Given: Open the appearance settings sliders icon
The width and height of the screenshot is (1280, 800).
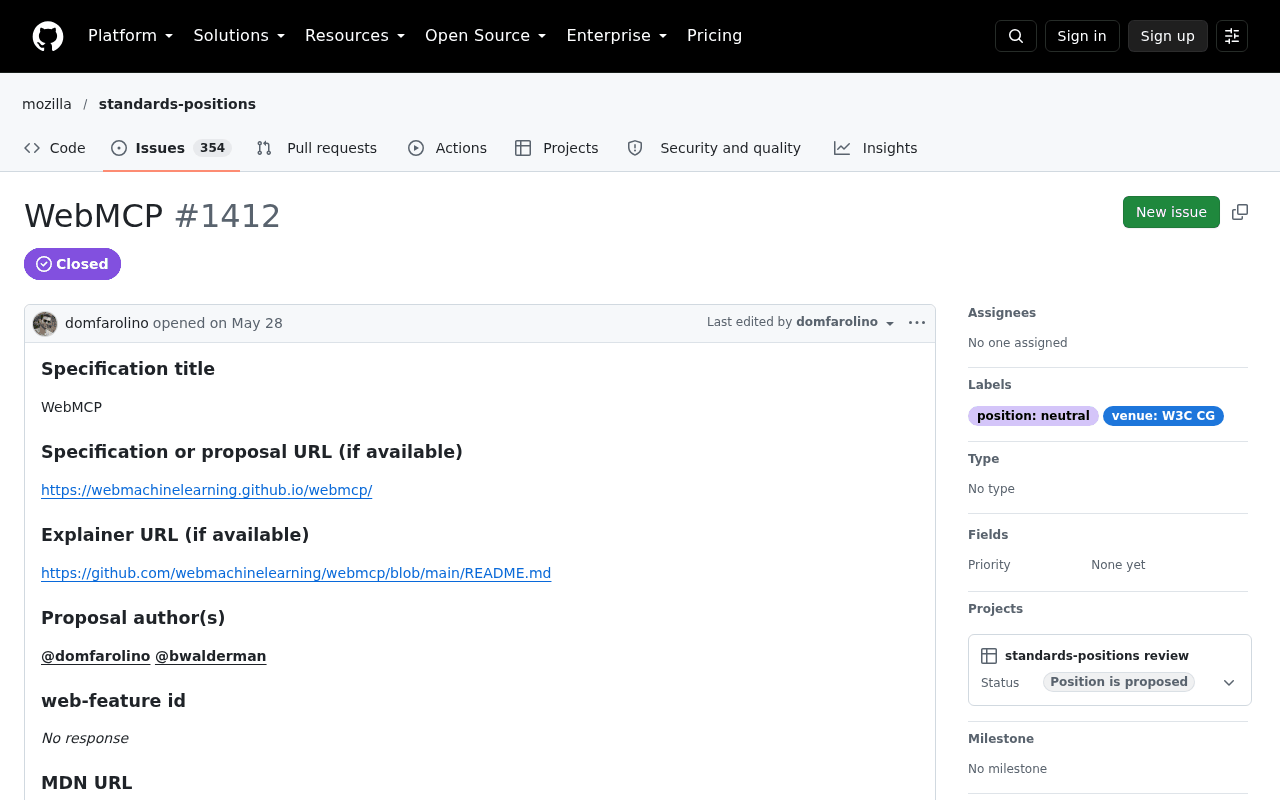Looking at the screenshot, I should (x=1232, y=36).
